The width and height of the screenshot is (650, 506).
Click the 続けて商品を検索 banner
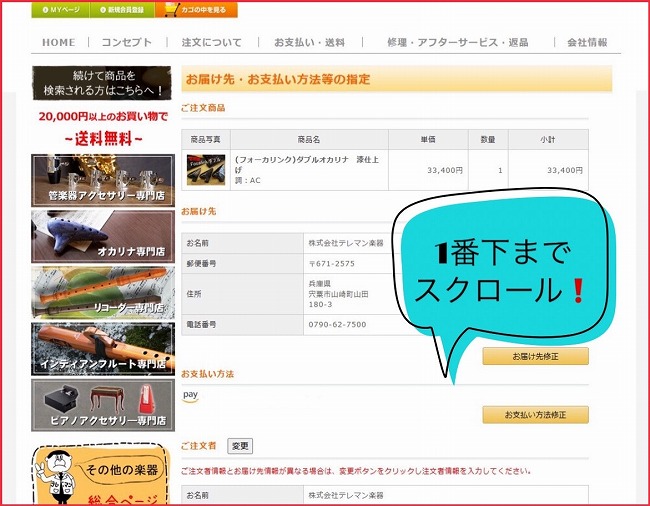click(102, 83)
